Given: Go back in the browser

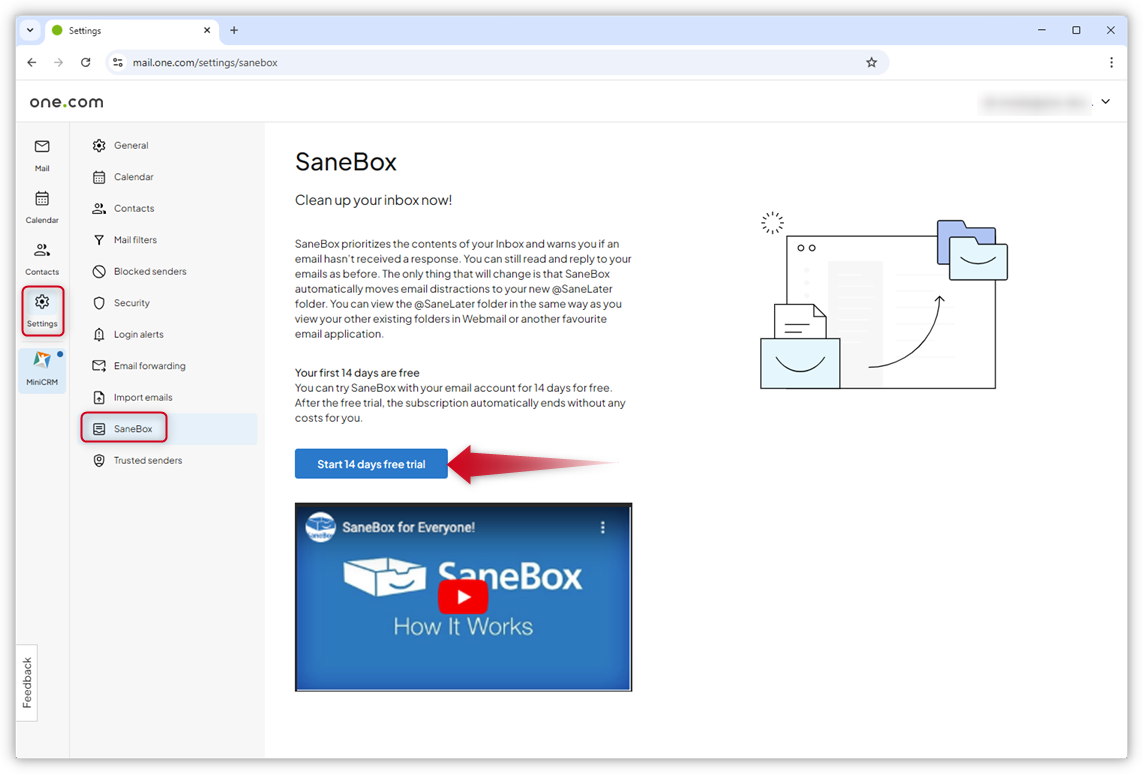Looking at the screenshot, I should pos(32,63).
